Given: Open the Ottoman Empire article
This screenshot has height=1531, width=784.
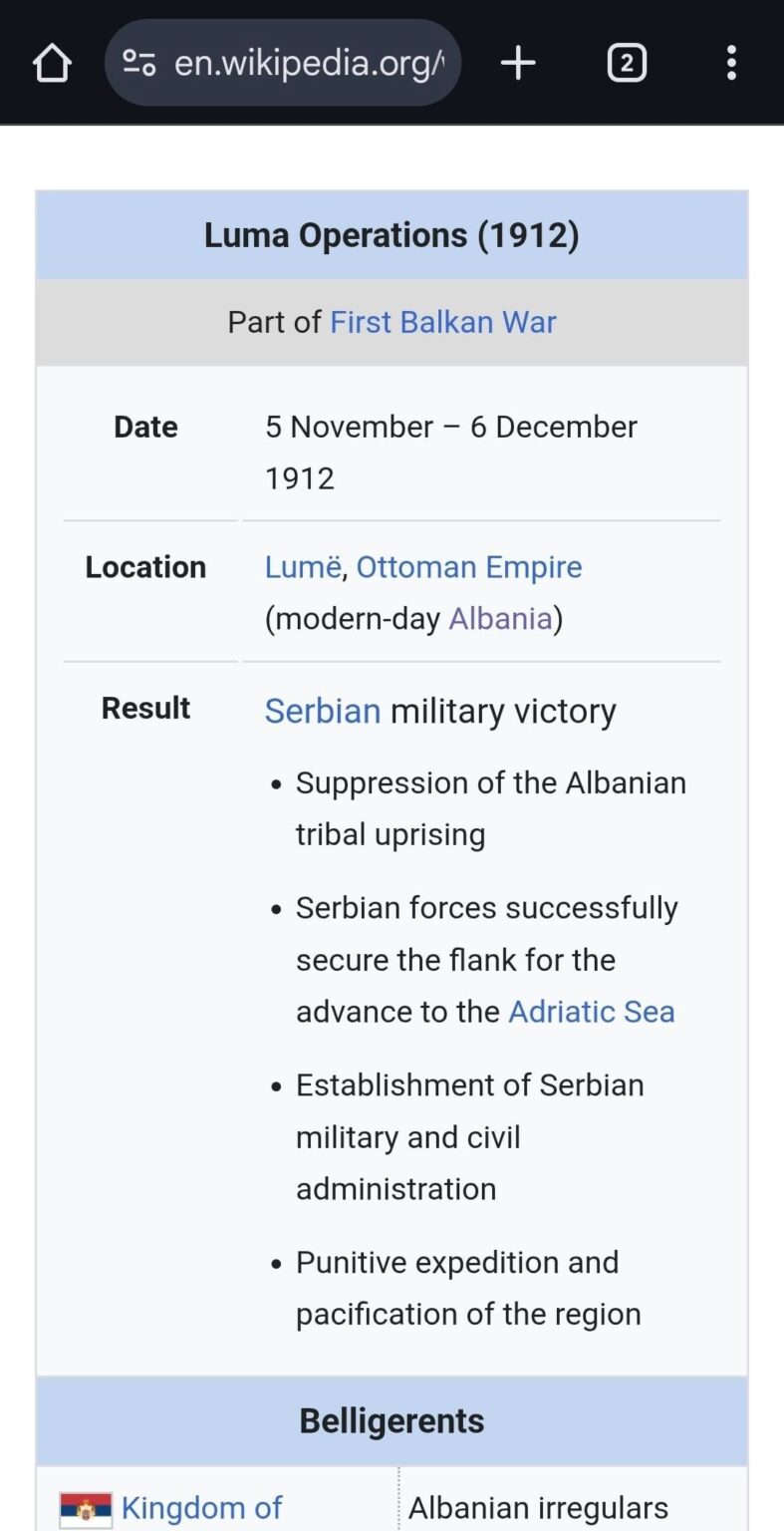Looking at the screenshot, I should click(x=469, y=566).
